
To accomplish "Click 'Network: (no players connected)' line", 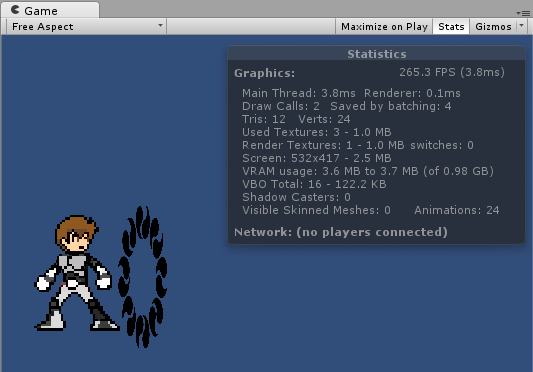I will [x=341, y=232].
